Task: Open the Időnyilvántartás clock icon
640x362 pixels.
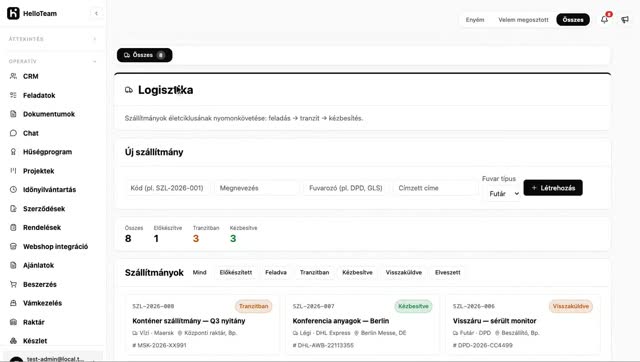Action: [13, 189]
